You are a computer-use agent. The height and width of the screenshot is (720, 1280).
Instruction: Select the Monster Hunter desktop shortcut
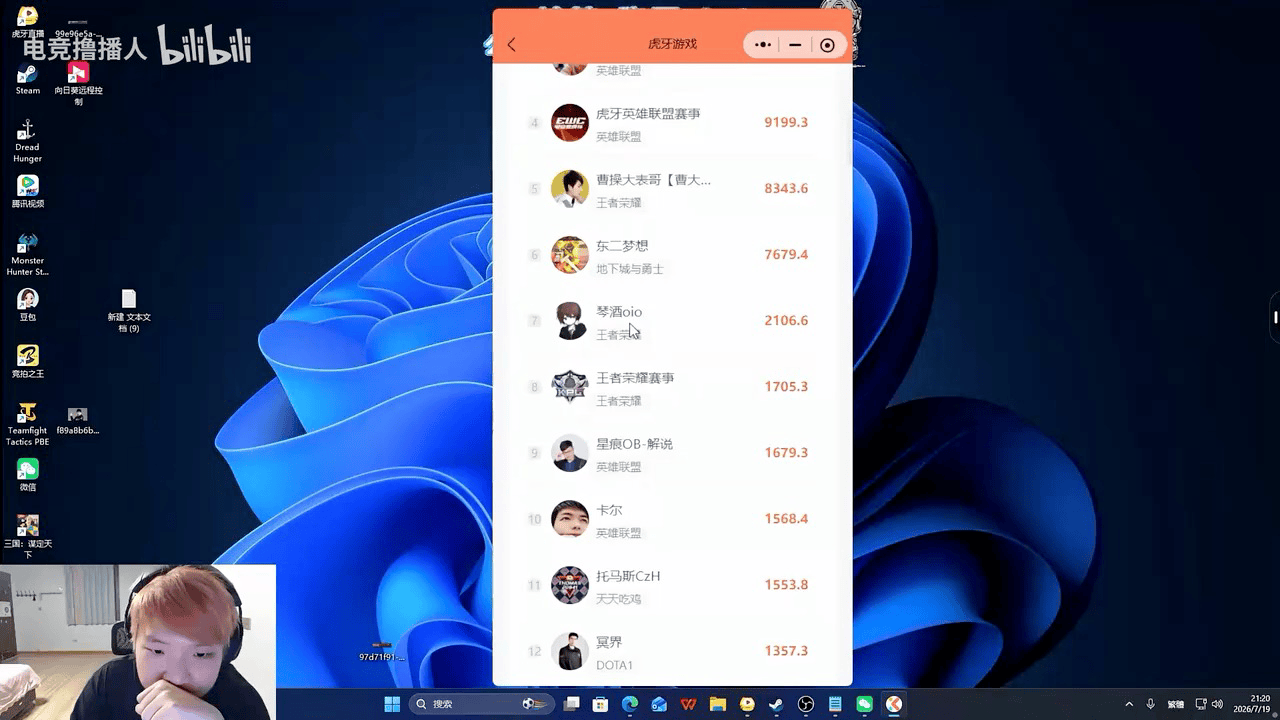pyautogui.click(x=27, y=254)
